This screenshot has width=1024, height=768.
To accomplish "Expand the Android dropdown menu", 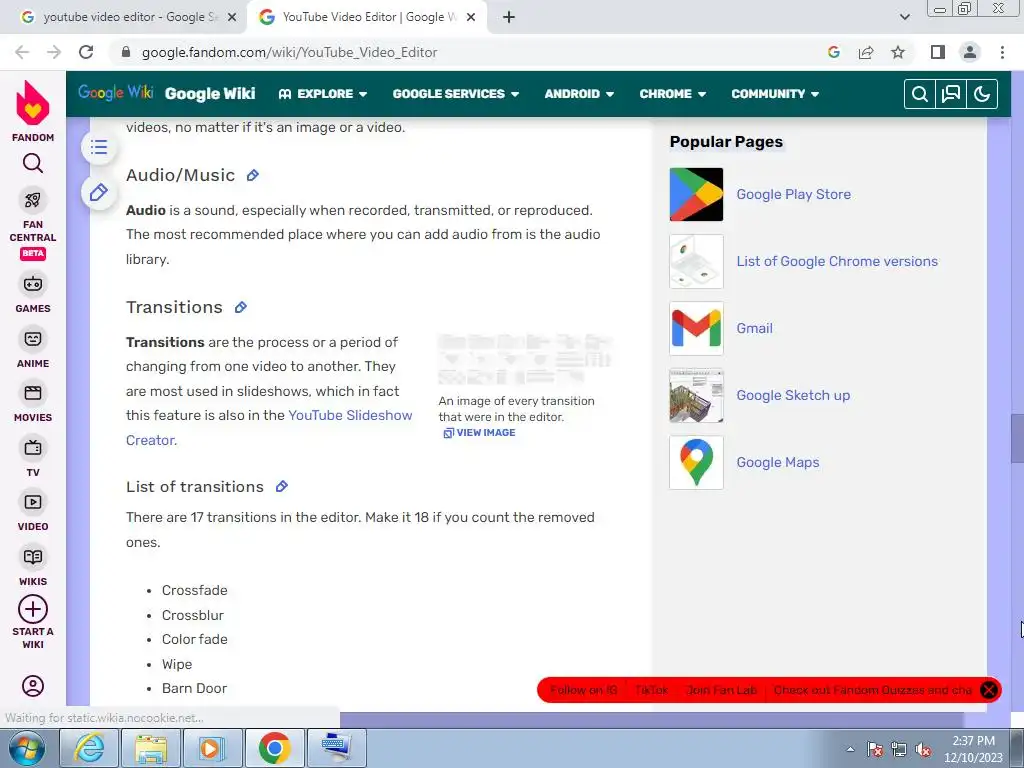I will coord(579,94).
